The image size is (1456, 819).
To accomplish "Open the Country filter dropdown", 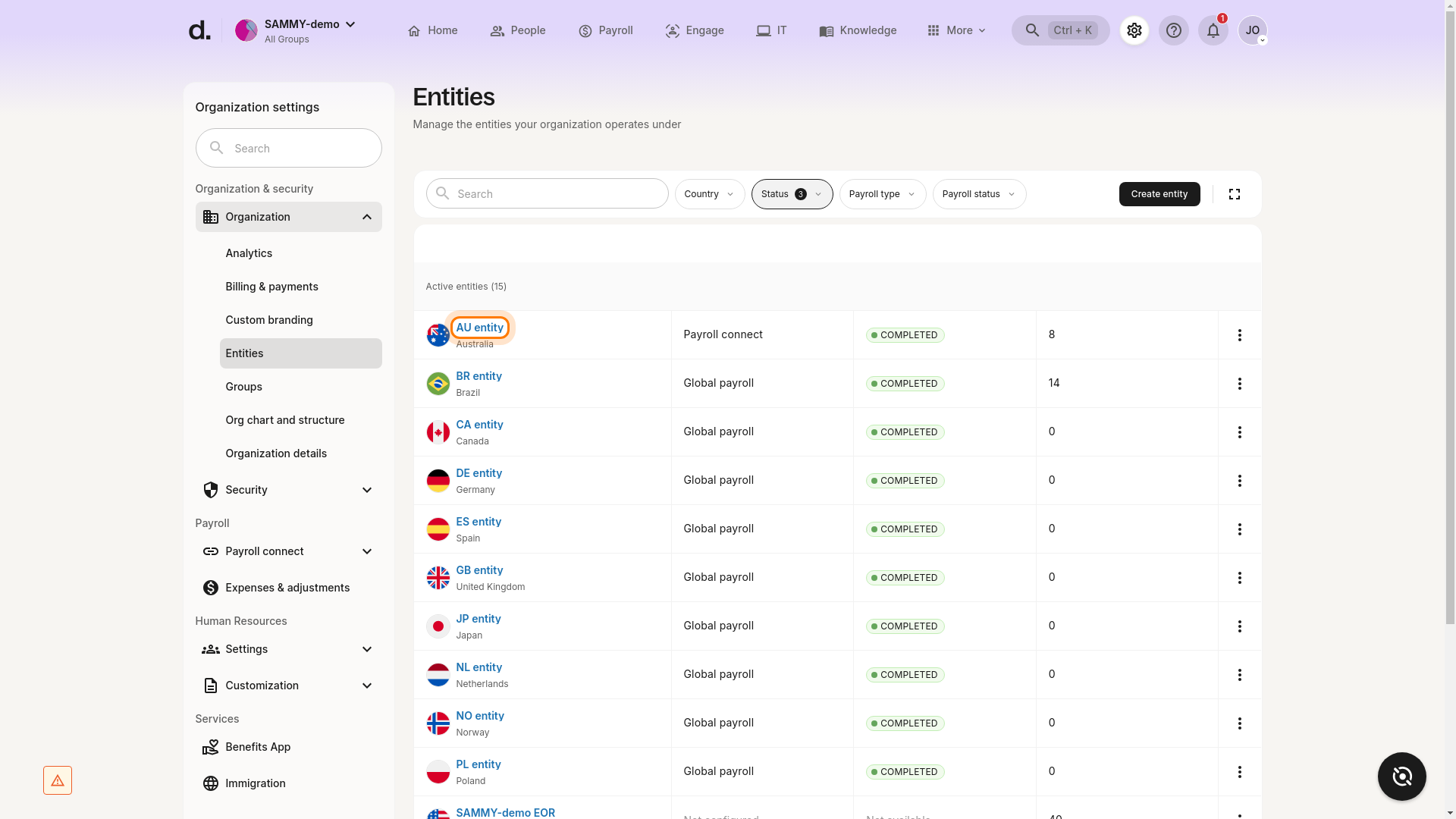I will tap(710, 194).
